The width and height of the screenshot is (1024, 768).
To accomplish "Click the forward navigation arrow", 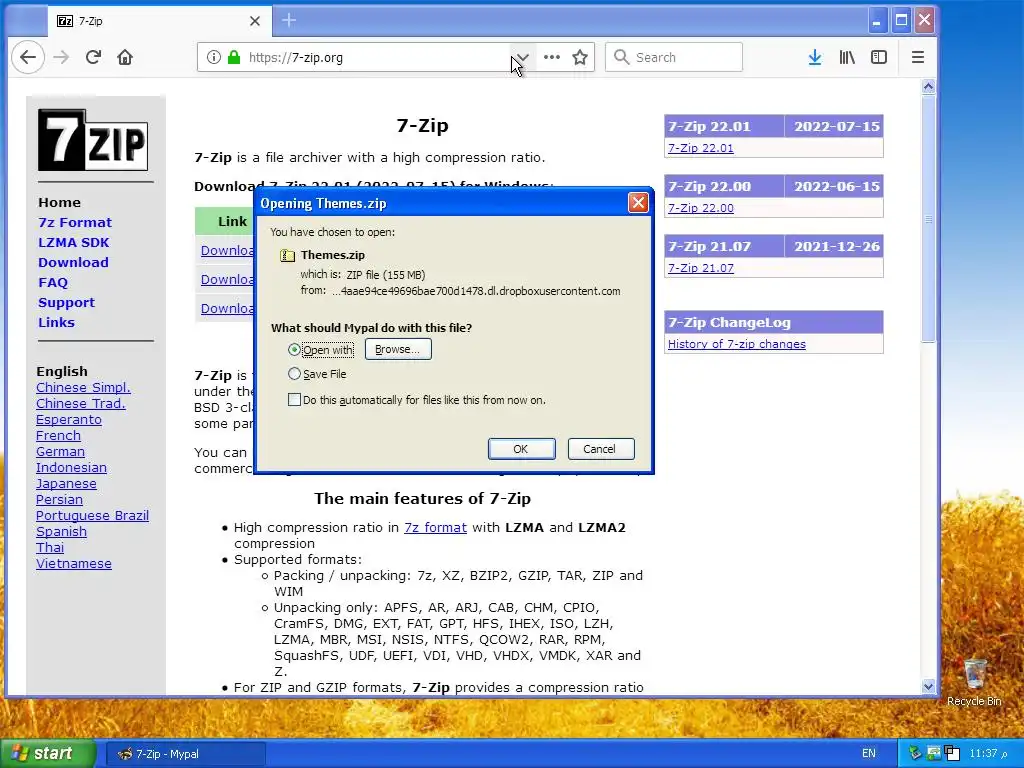I will tap(61, 57).
